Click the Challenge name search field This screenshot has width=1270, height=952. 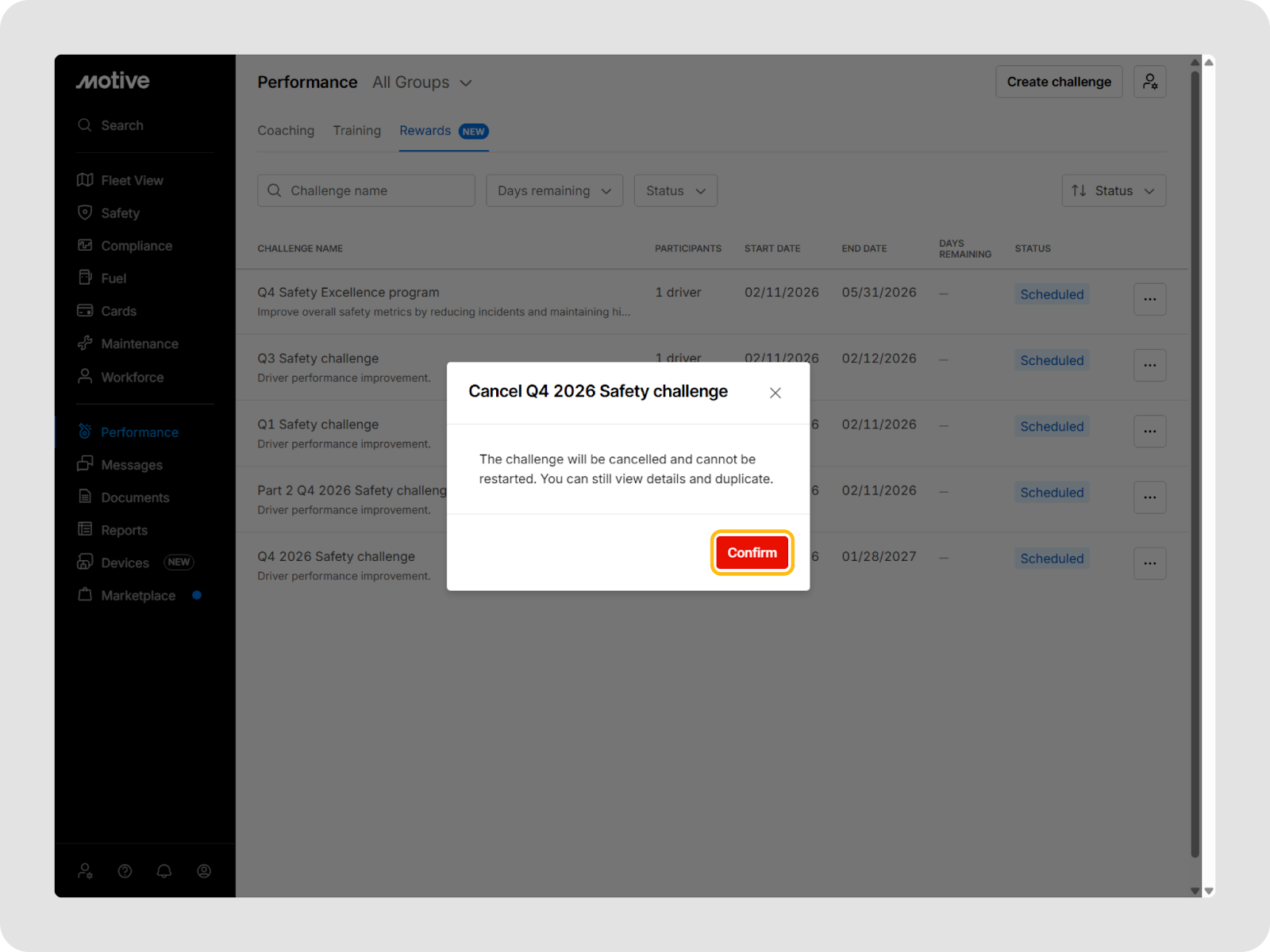click(366, 191)
